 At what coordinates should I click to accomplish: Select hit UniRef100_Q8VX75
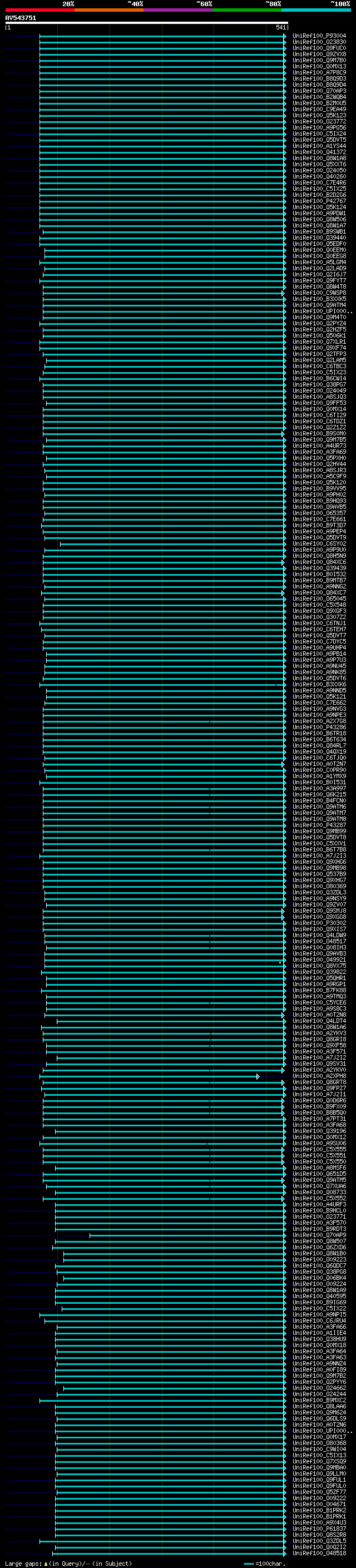tap(319, 966)
